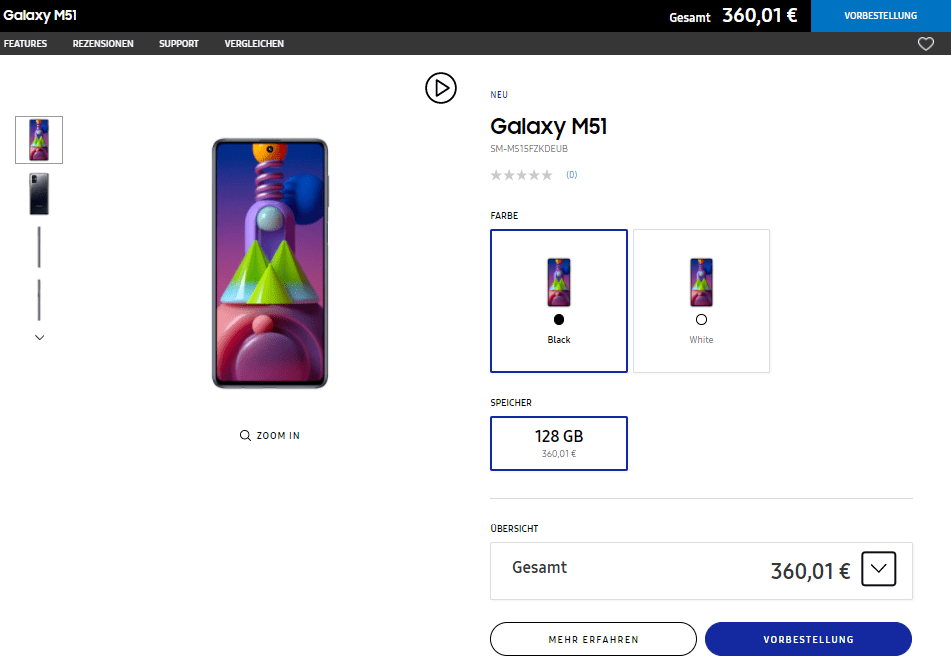The height and width of the screenshot is (671, 951).
Task: Add phone to wishlist with heart icon
Action: [x=926, y=44]
